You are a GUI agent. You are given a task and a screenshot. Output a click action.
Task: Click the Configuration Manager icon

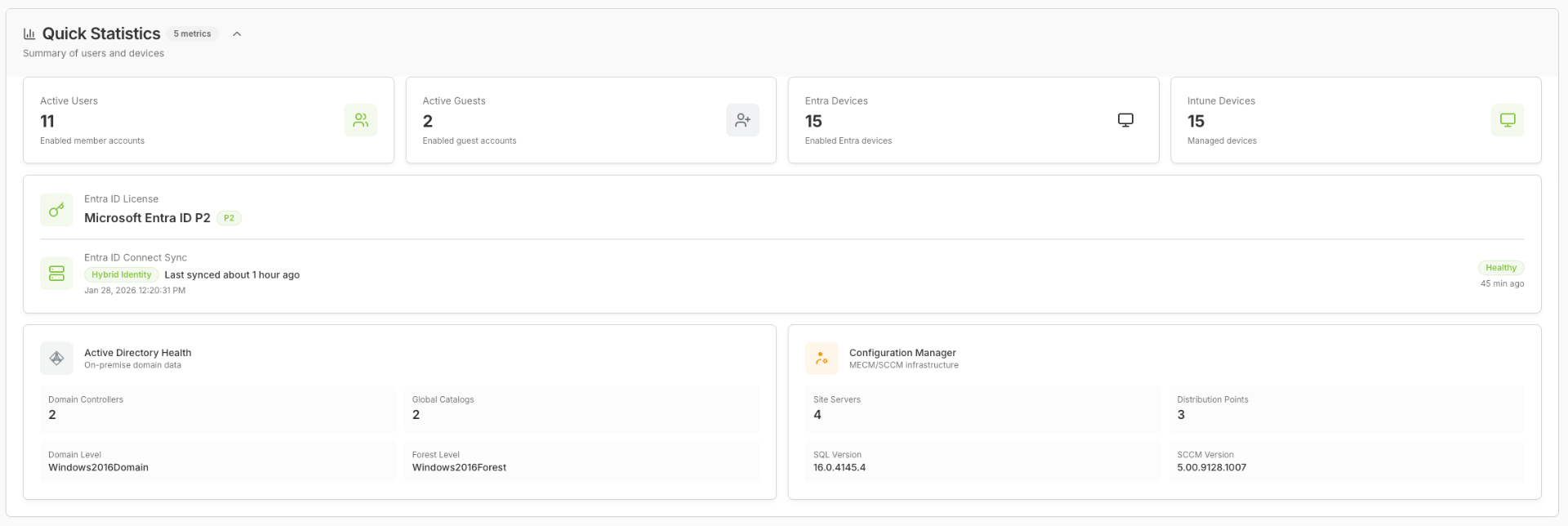click(822, 358)
